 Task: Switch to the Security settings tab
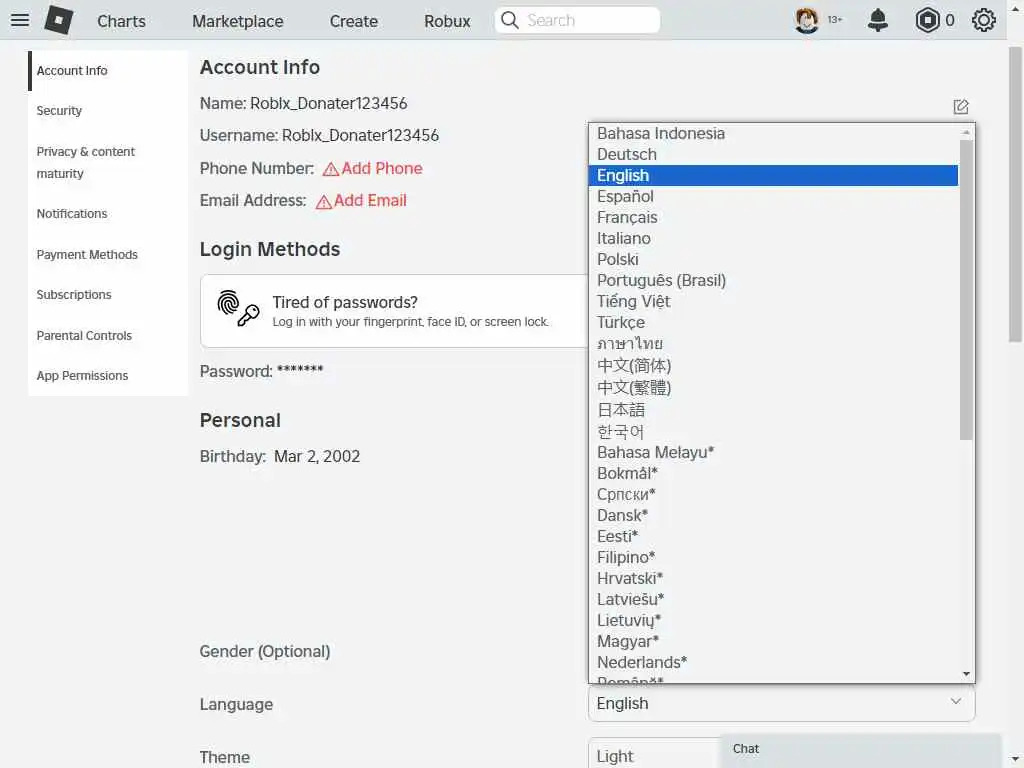108,111
